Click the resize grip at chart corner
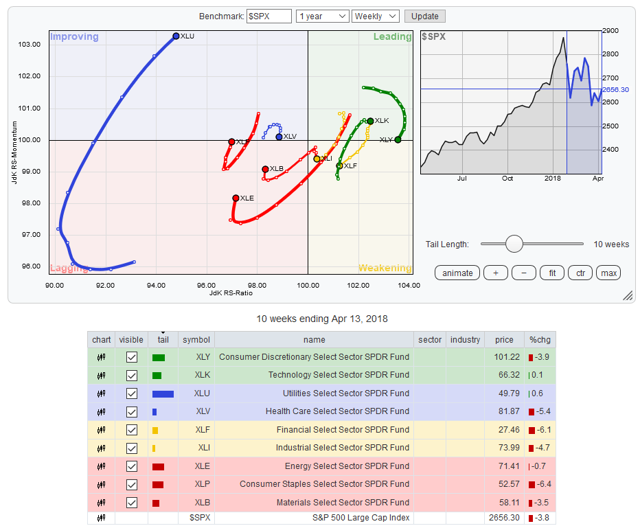 (x=628, y=296)
